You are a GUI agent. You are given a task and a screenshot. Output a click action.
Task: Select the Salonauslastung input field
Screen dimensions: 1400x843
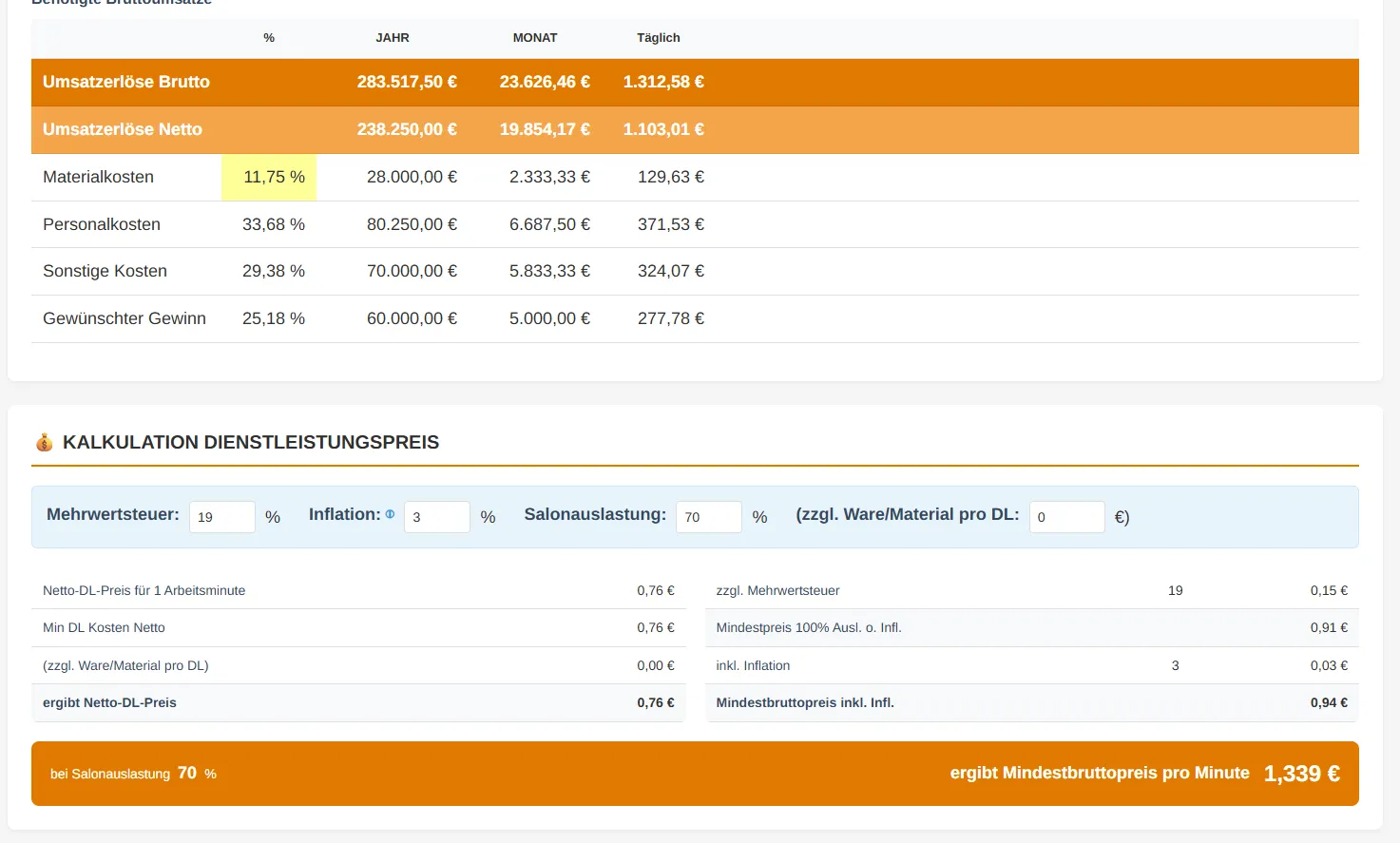click(708, 517)
